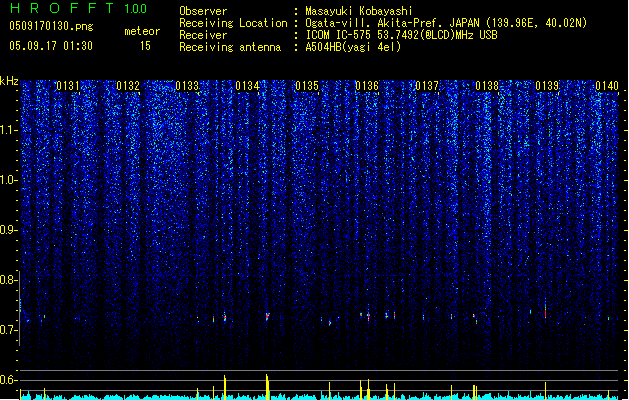The height and width of the screenshot is (400, 629).
Task: Click the Receiving antenna label
Action: 230,47
